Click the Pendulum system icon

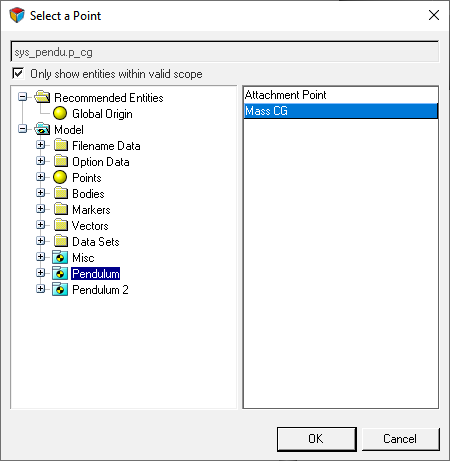click(x=60, y=273)
